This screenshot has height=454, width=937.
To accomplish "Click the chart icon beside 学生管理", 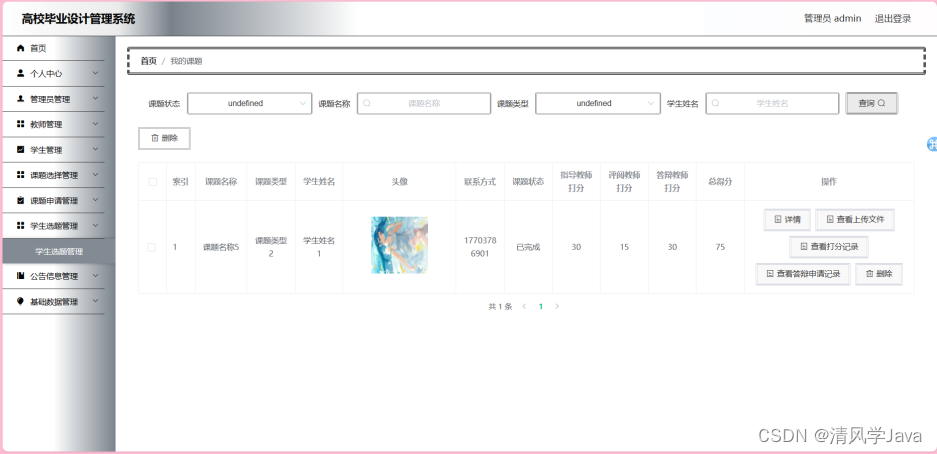I will [21, 149].
